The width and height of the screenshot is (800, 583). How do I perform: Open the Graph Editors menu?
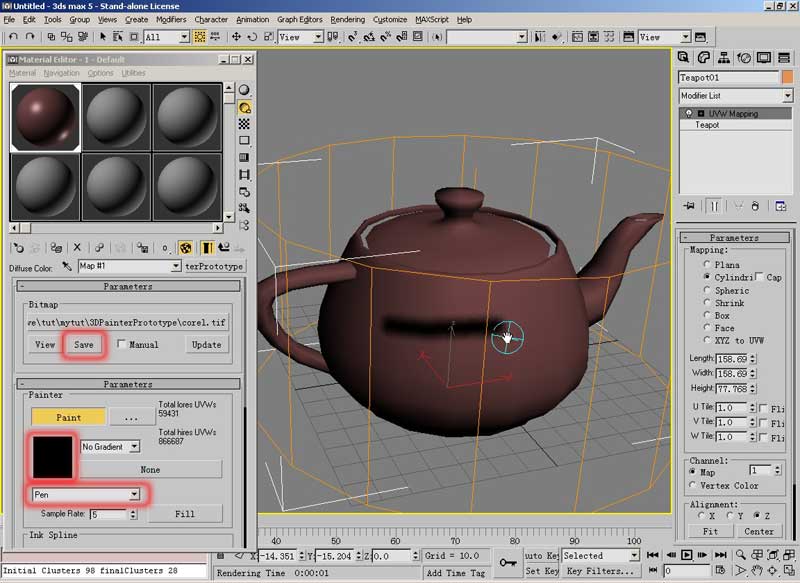pyautogui.click(x=300, y=19)
